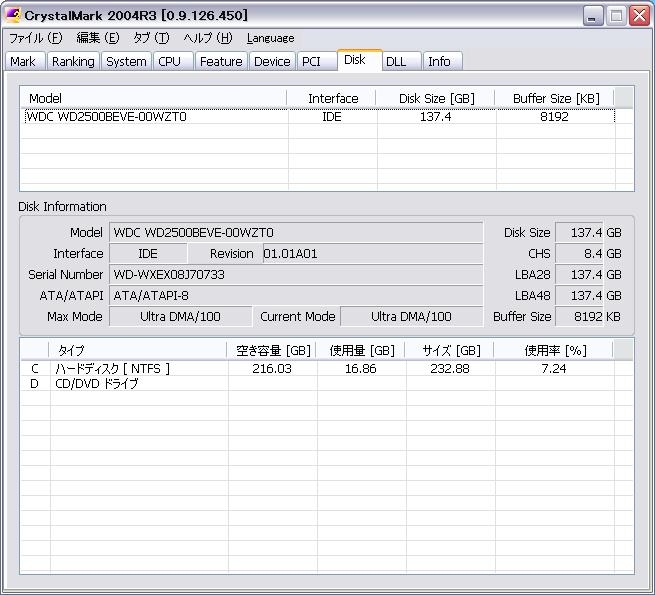Switch to the DLL tab
Image resolution: width=655 pixels, height=595 pixels.
pos(396,62)
